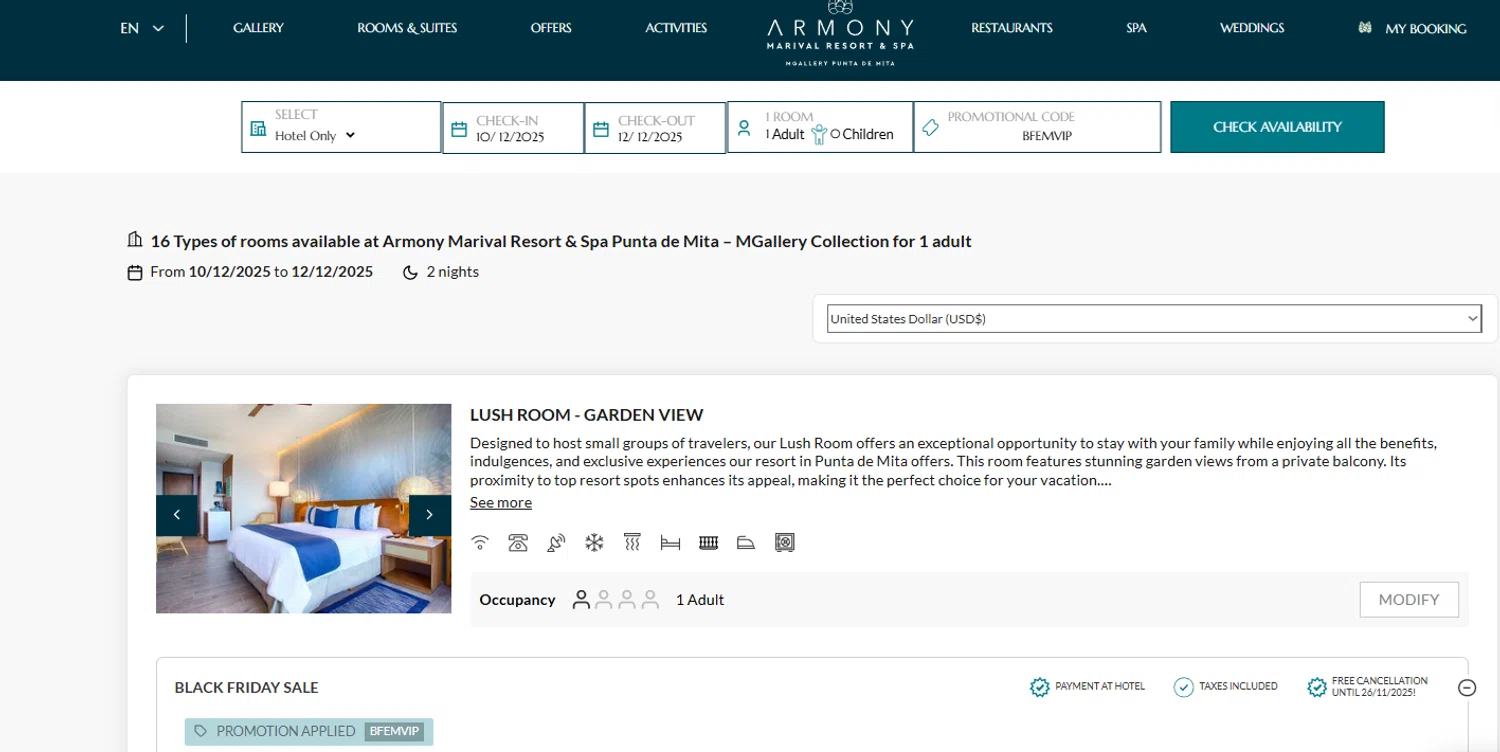
Task: Click the '1 Adult' occupancy text
Action: (700, 600)
